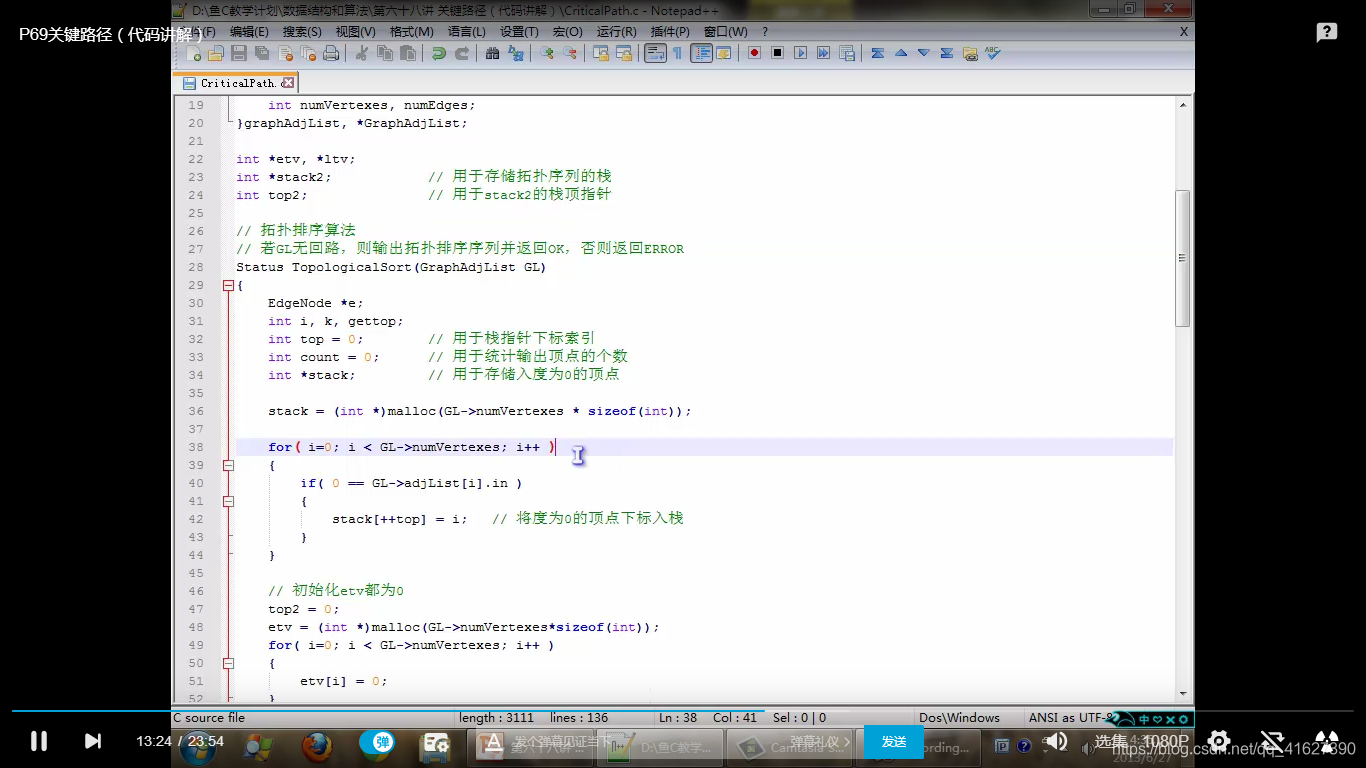Click the help question mark icon
This screenshot has width=1366, height=768.
1327,33
